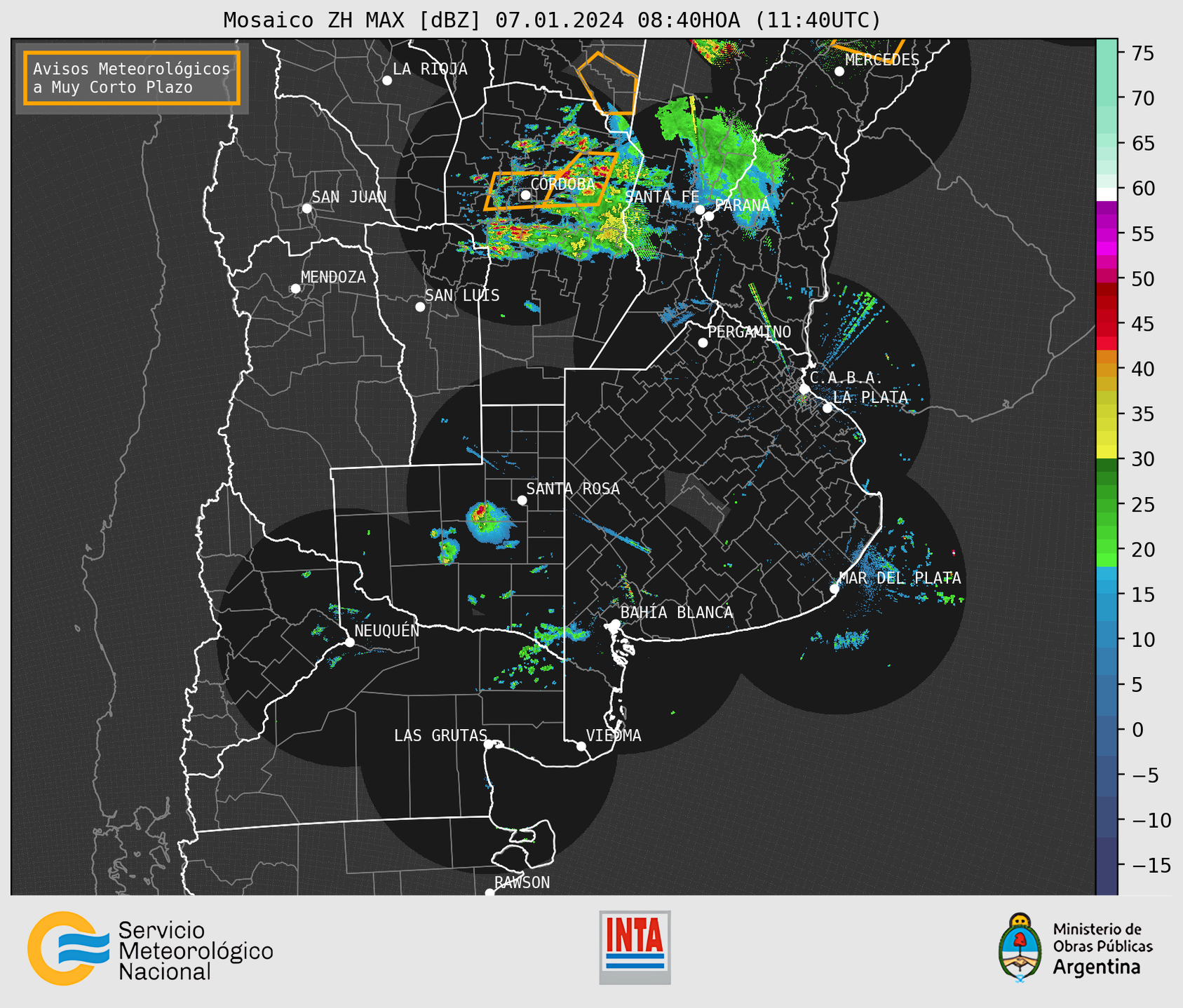This screenshot has height=1008, width=1183.
Task: Click the Ministerio de Obras Públicas crest
Action: [1020, 948]
